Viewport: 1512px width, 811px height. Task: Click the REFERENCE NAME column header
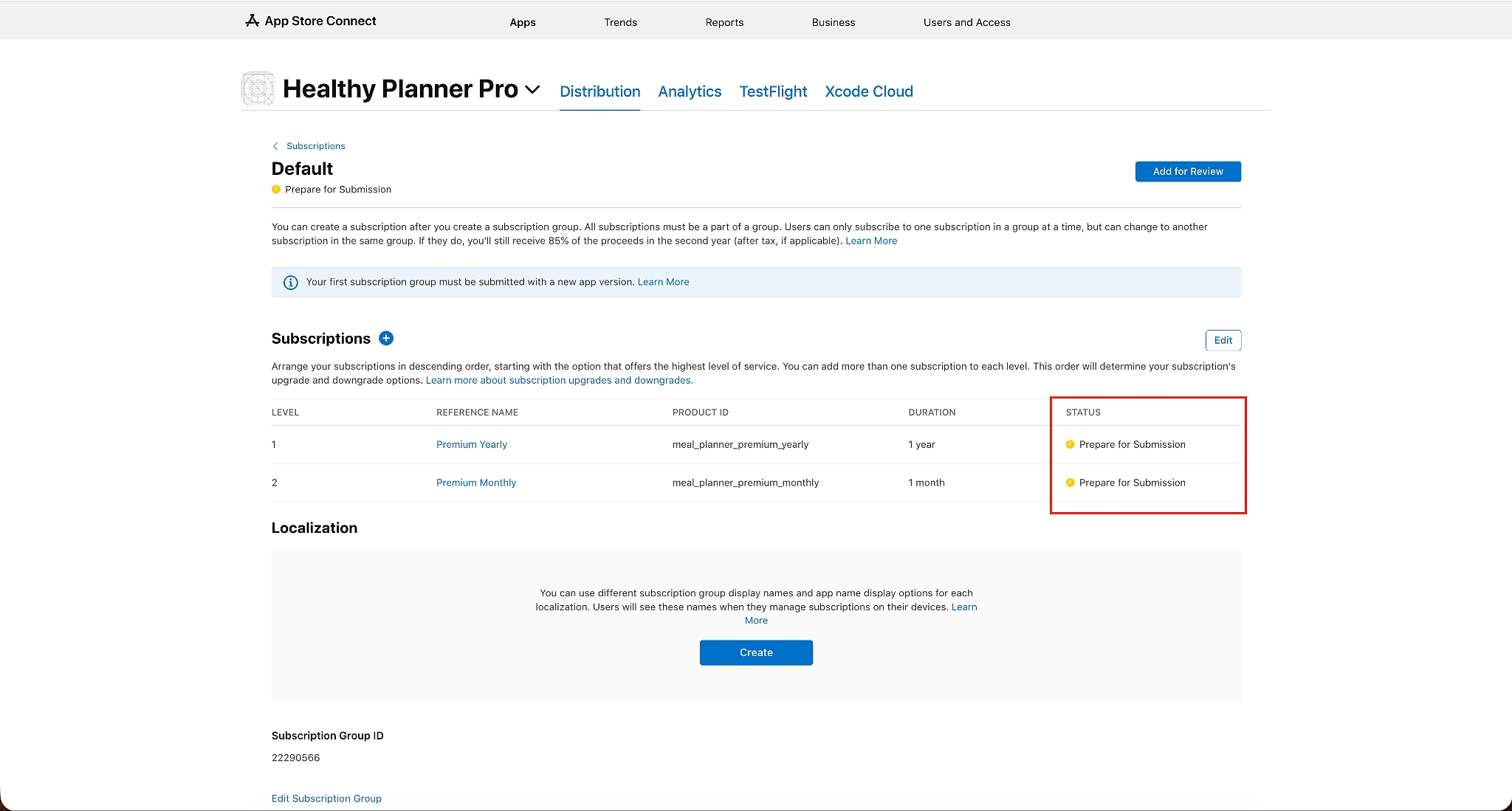477,413
